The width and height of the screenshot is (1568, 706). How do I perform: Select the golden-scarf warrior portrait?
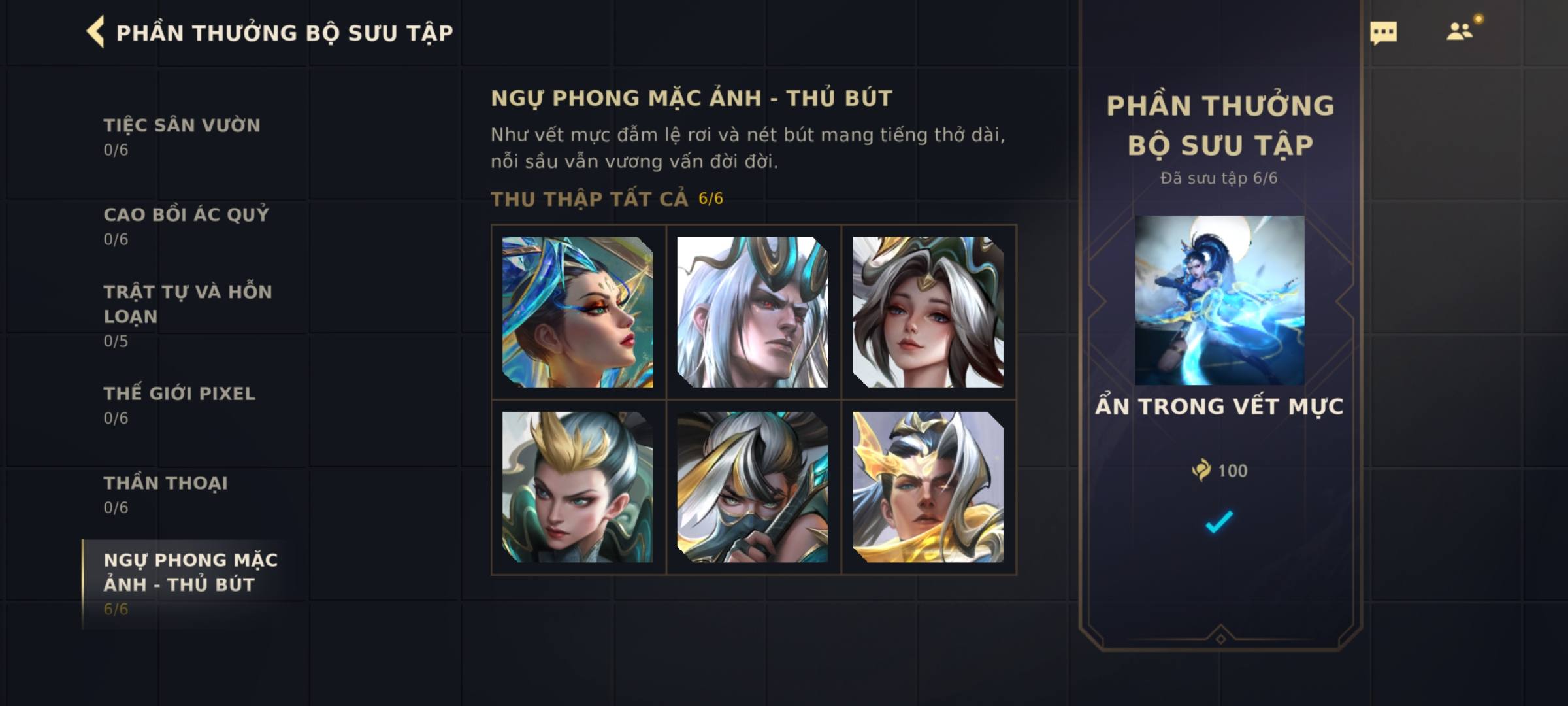click(x=928, y=487)
